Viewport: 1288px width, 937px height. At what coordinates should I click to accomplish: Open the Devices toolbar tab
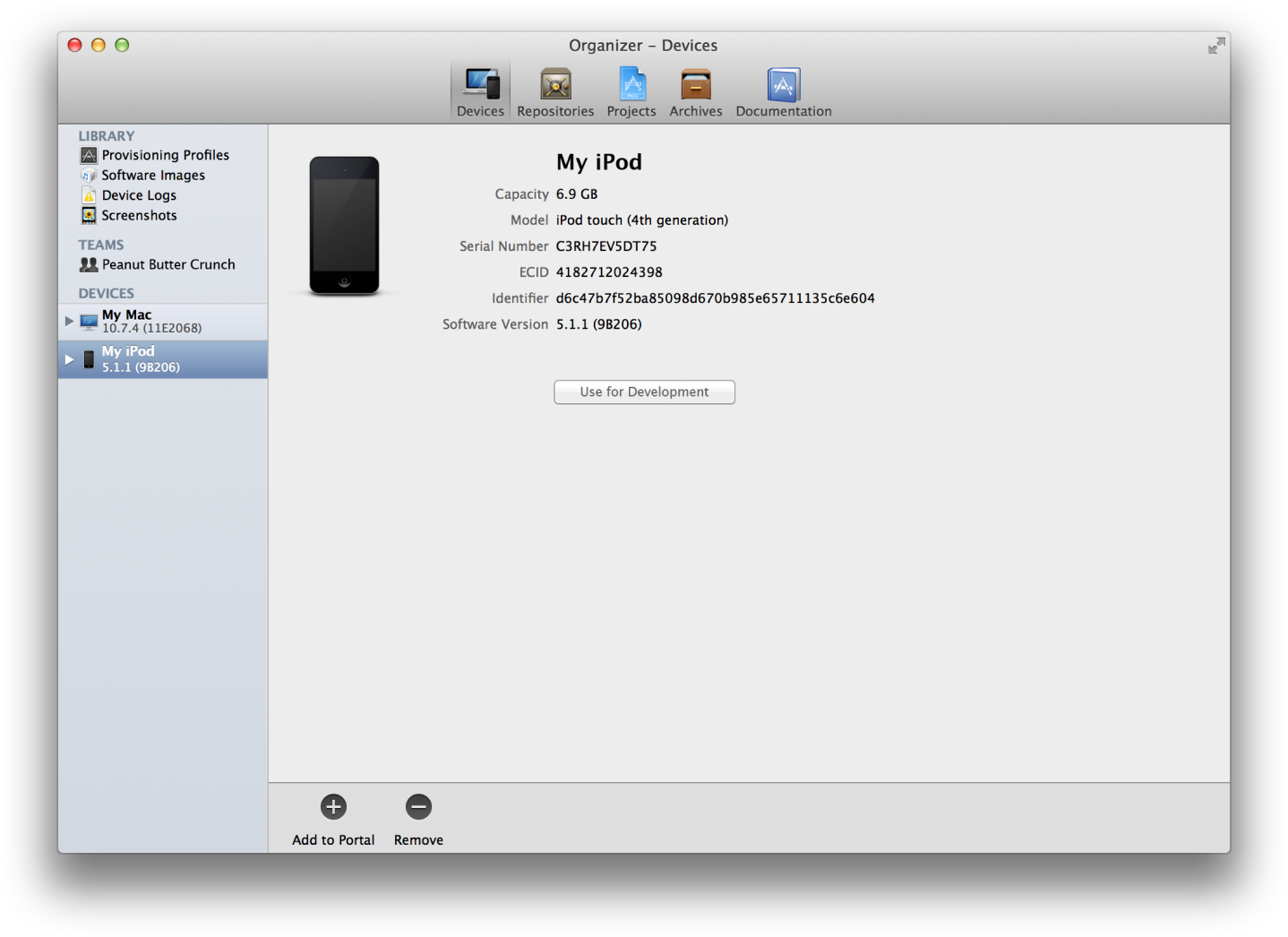coord(480,92)
